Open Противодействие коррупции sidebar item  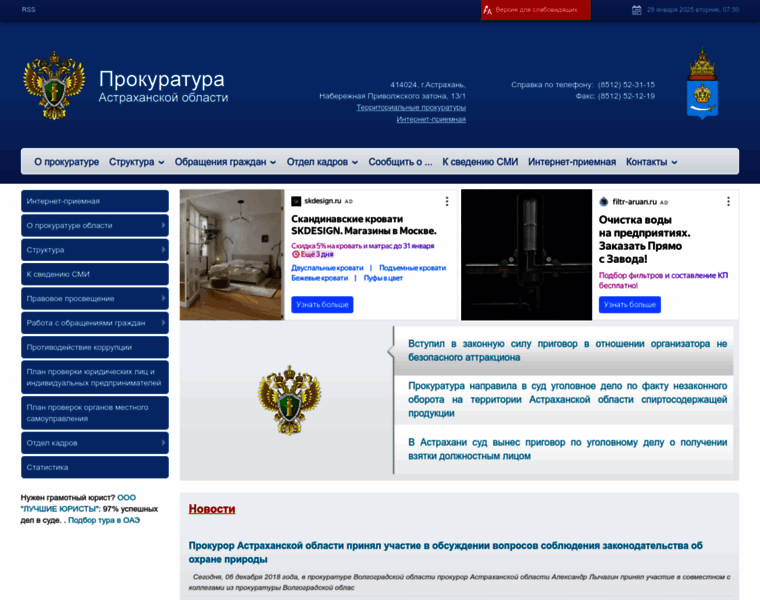95,347
